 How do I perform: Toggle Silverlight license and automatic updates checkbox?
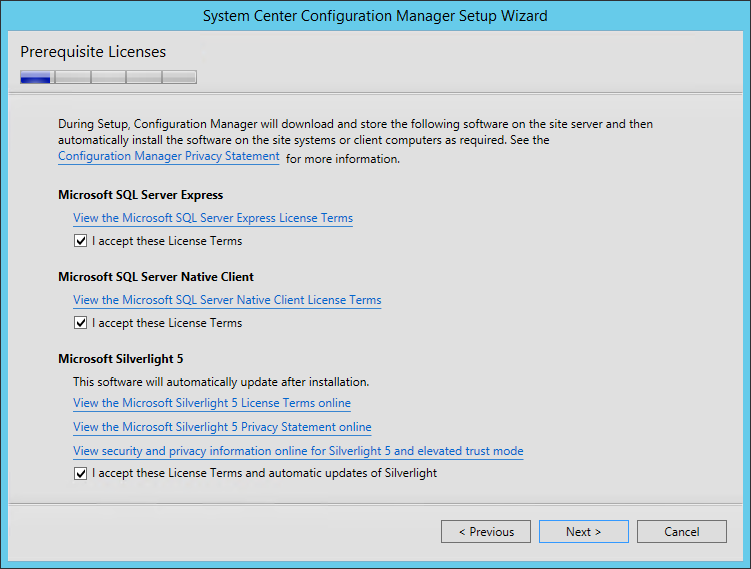(80, 473)
